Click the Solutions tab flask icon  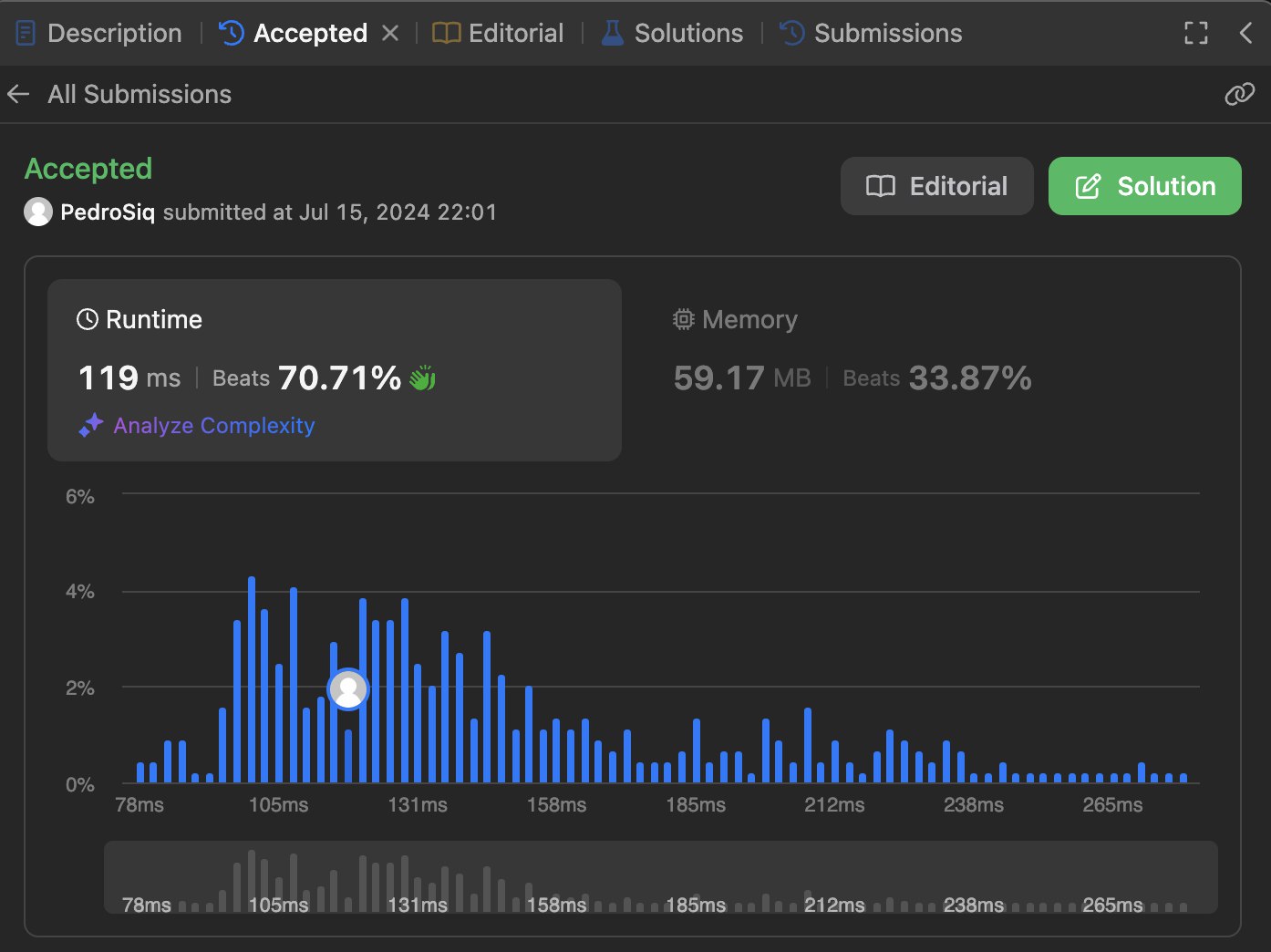pos(613,34)
